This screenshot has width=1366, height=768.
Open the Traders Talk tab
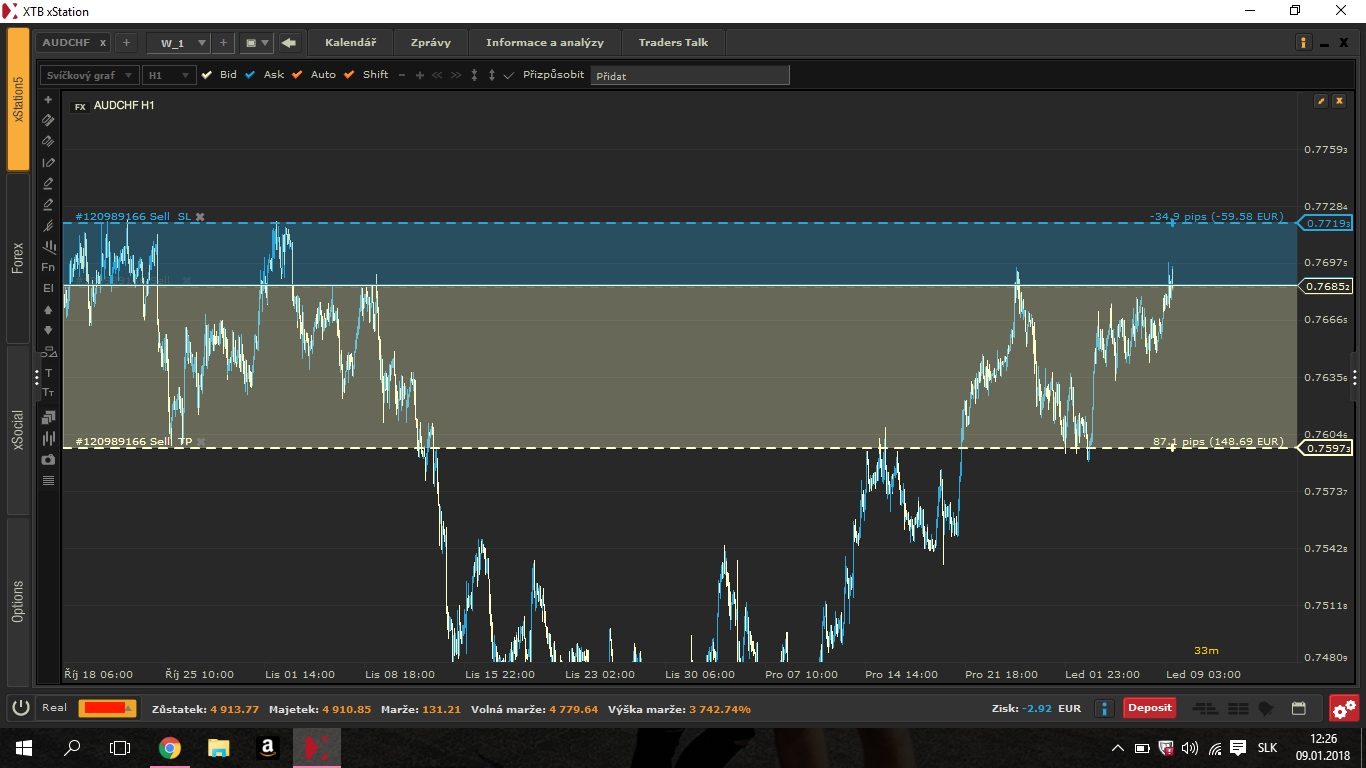(x=673, y=43)
